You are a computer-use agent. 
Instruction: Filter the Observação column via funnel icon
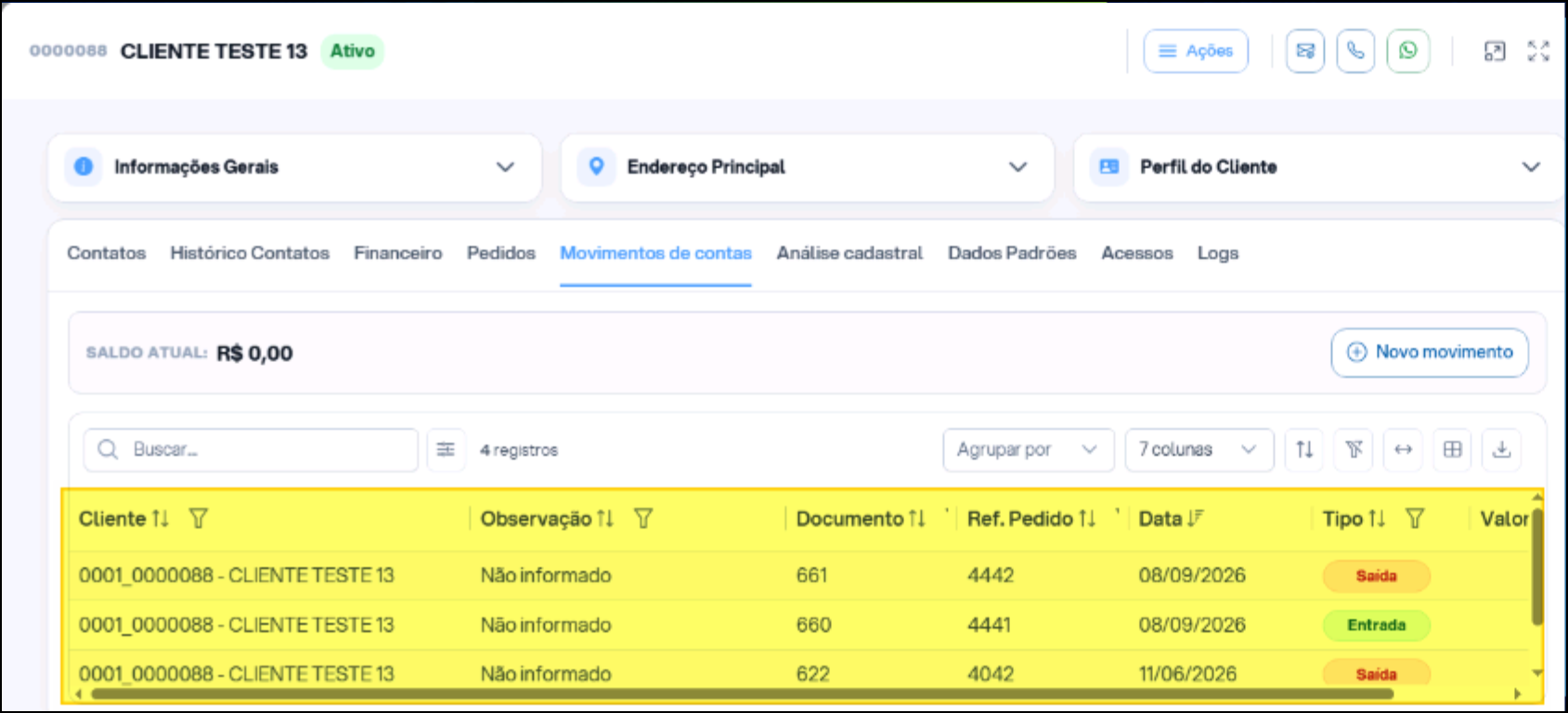coord(643,518)
